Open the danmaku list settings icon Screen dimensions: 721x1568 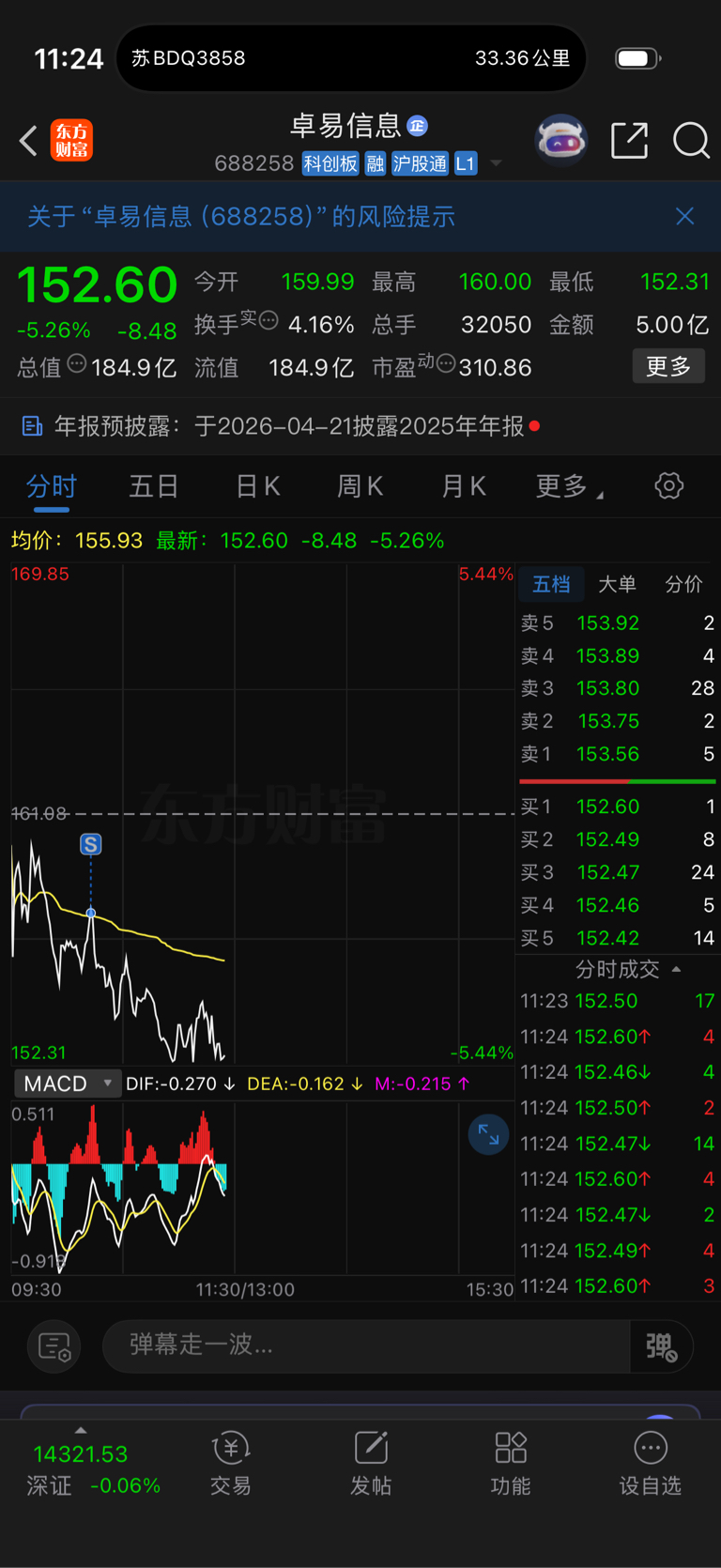click(54, 1346)
